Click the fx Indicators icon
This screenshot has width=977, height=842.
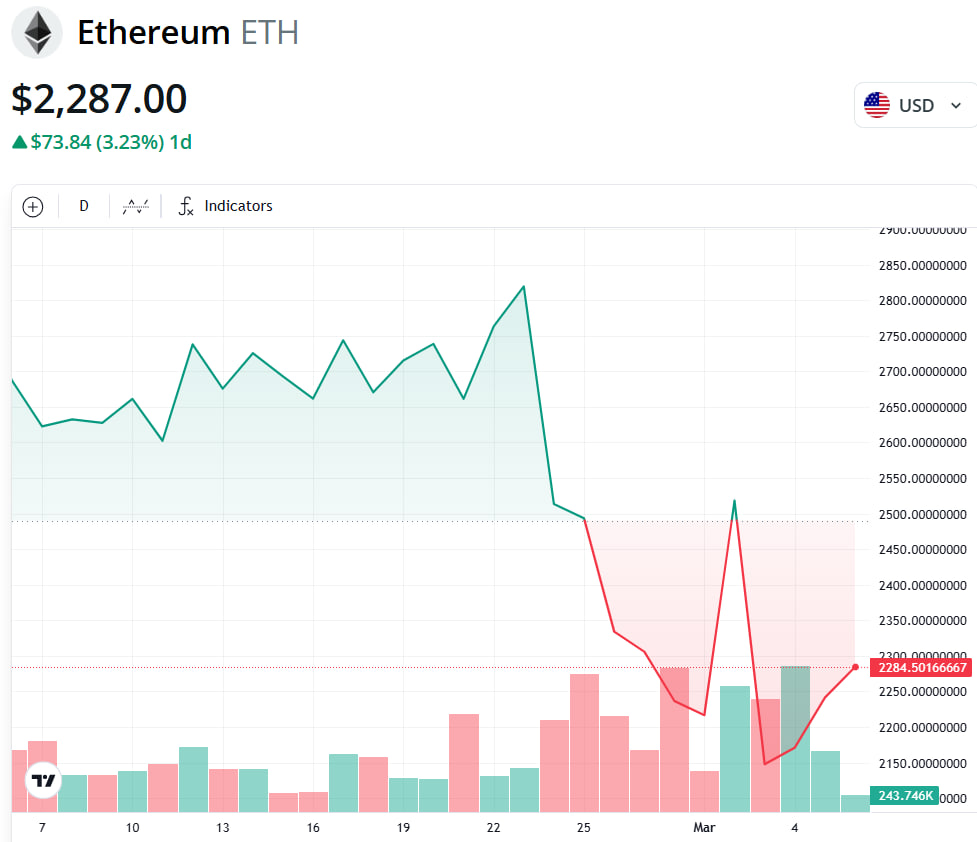pos(186,206)
